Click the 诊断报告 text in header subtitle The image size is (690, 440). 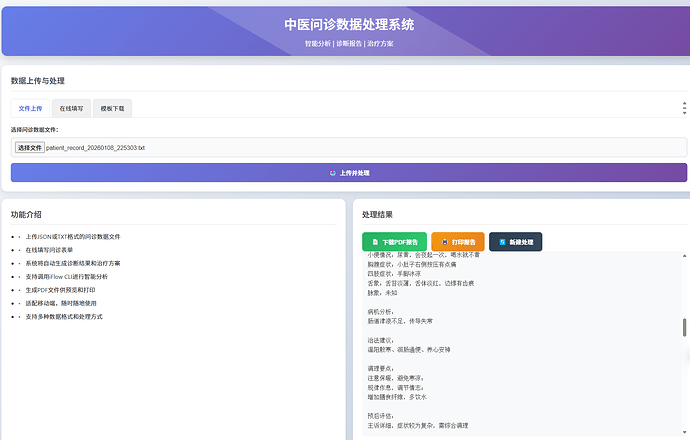pyautogui.click(x=349, y=44)
